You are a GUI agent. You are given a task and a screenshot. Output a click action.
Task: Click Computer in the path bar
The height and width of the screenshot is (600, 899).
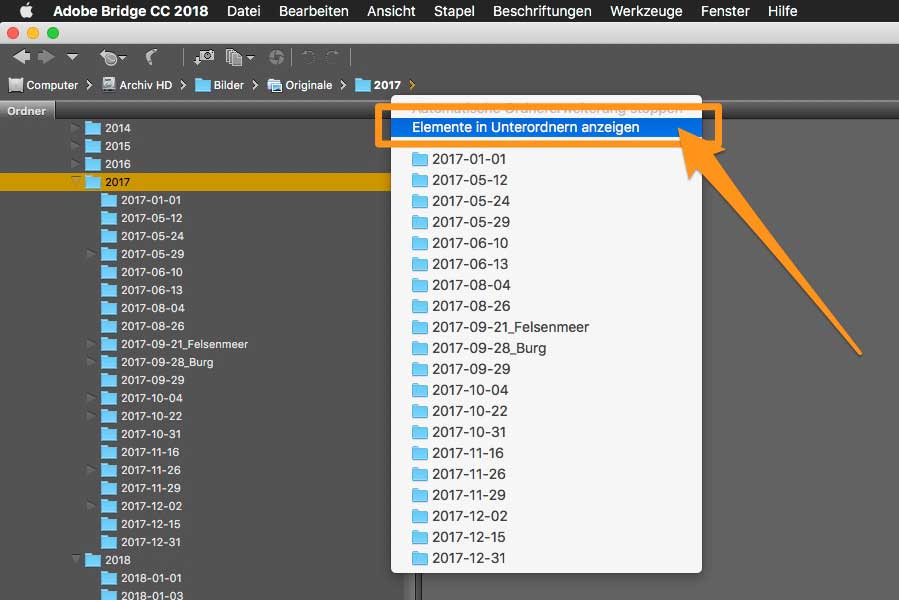tap(44, 85)
